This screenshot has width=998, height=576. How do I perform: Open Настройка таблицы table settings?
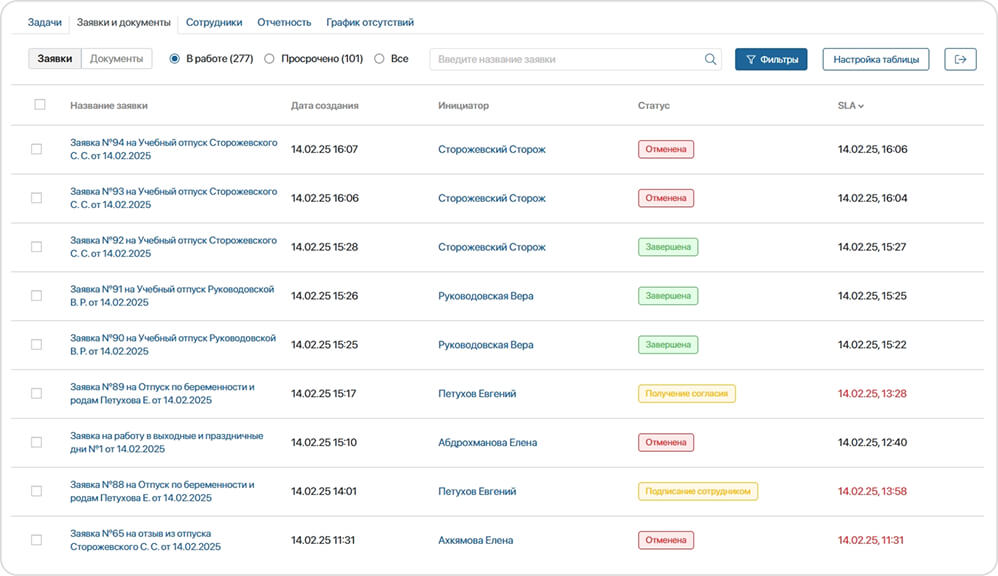(875, 59)
